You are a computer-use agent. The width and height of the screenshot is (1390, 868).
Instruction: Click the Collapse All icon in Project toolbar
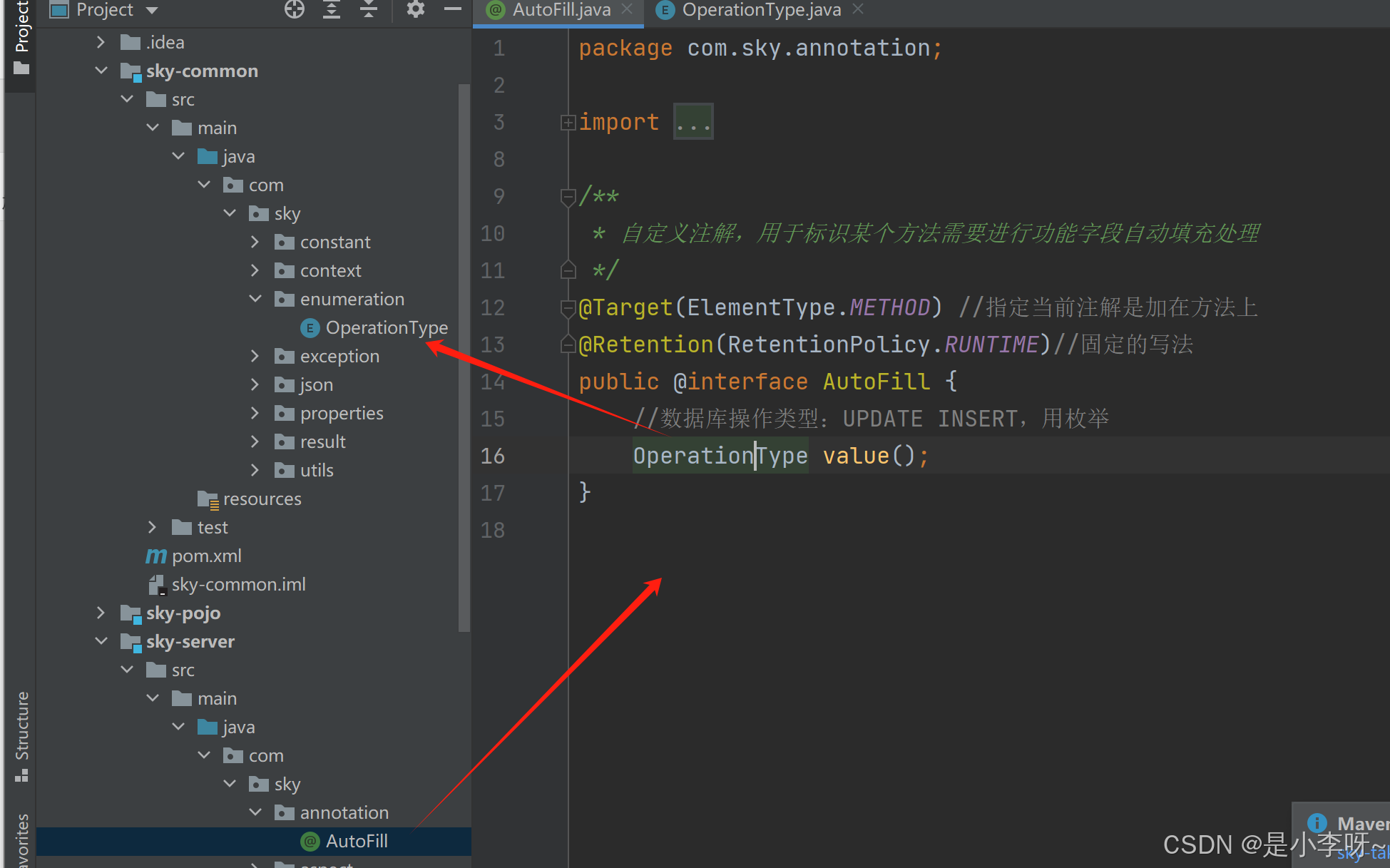click(369, 9)
